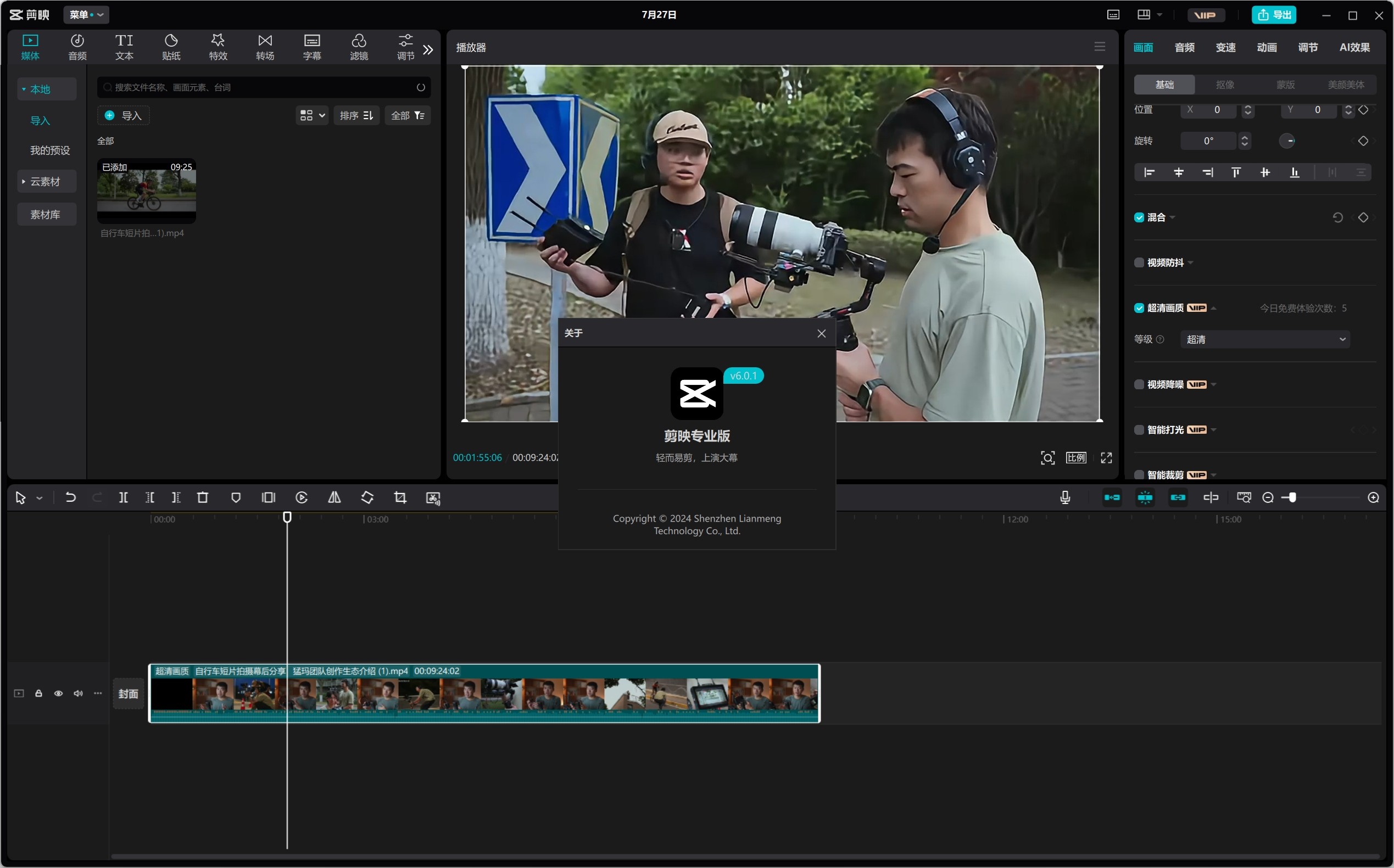
Task: Close the 关于 about dialog
Action: [822, 334]
